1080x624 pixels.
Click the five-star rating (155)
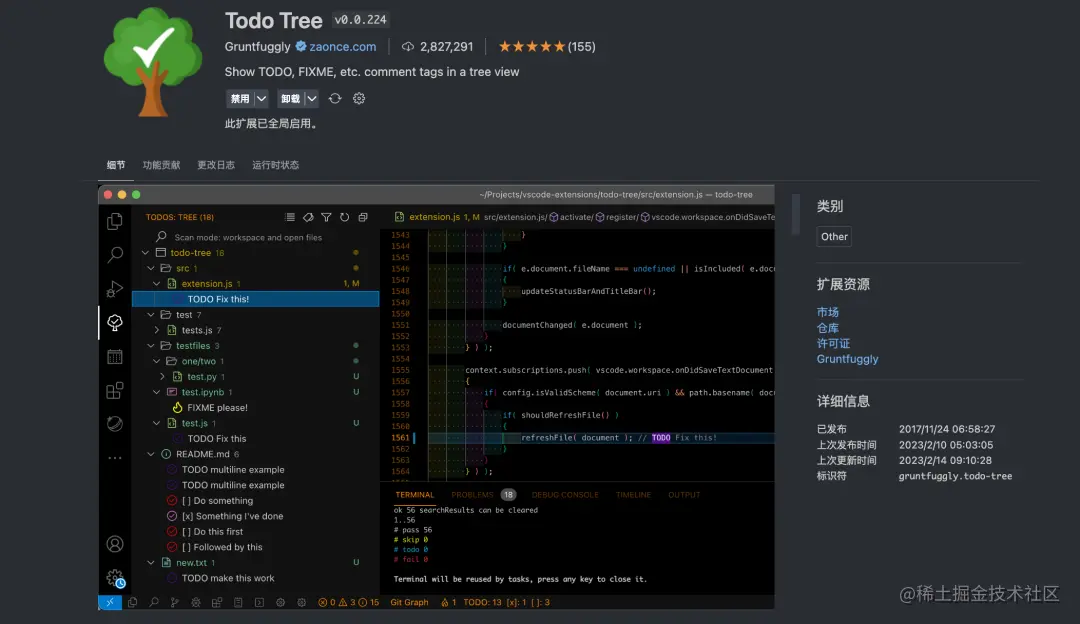coord(547,46)
